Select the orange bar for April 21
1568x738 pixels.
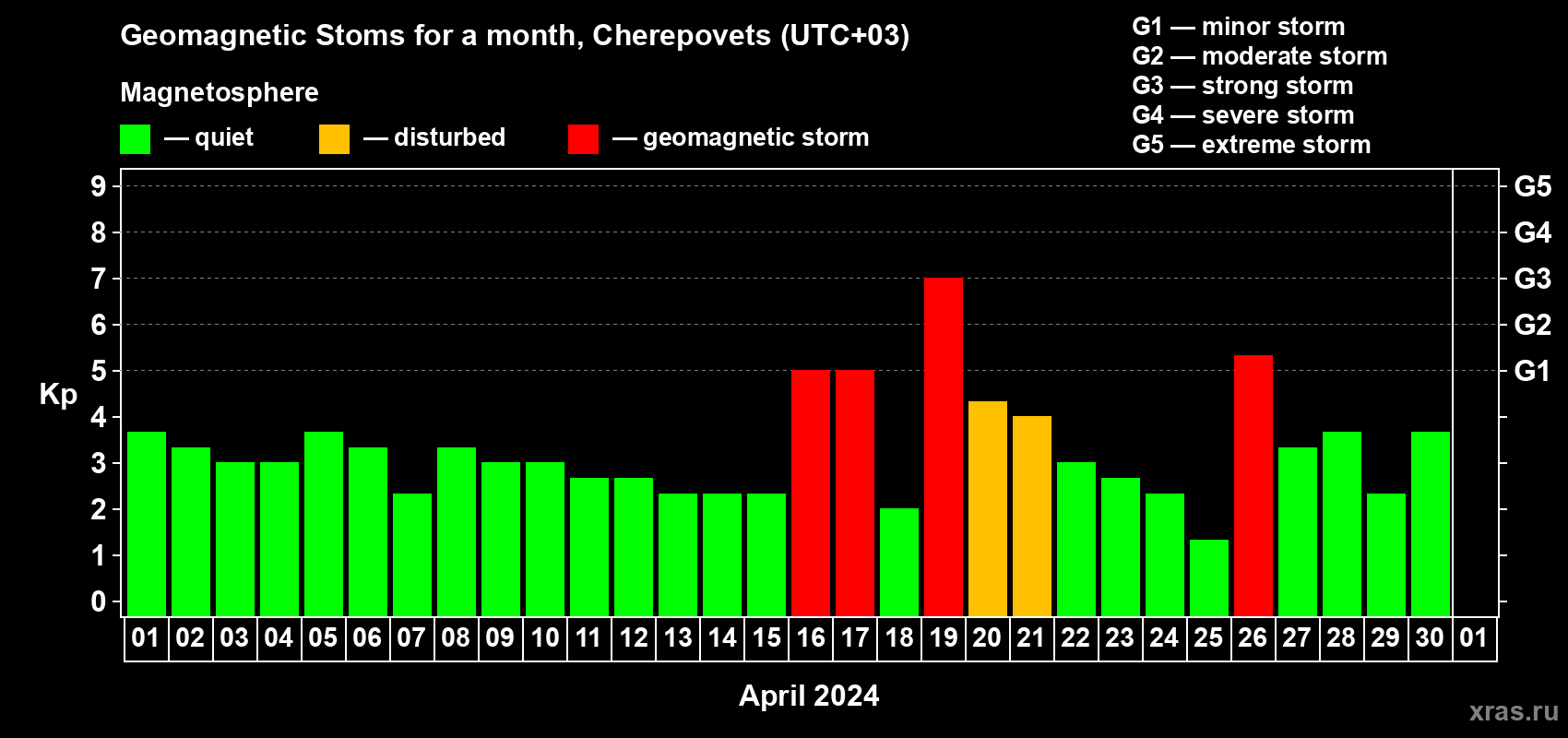1032,516
